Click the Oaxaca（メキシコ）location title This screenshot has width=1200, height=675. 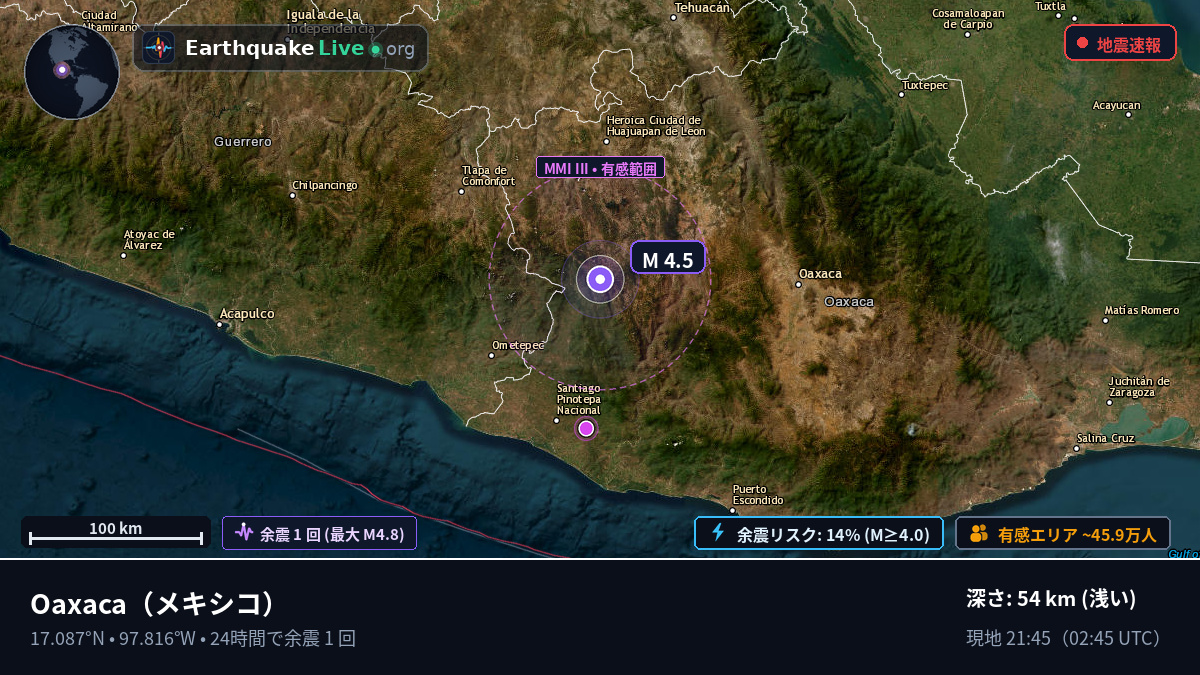(x=152, y=604)
